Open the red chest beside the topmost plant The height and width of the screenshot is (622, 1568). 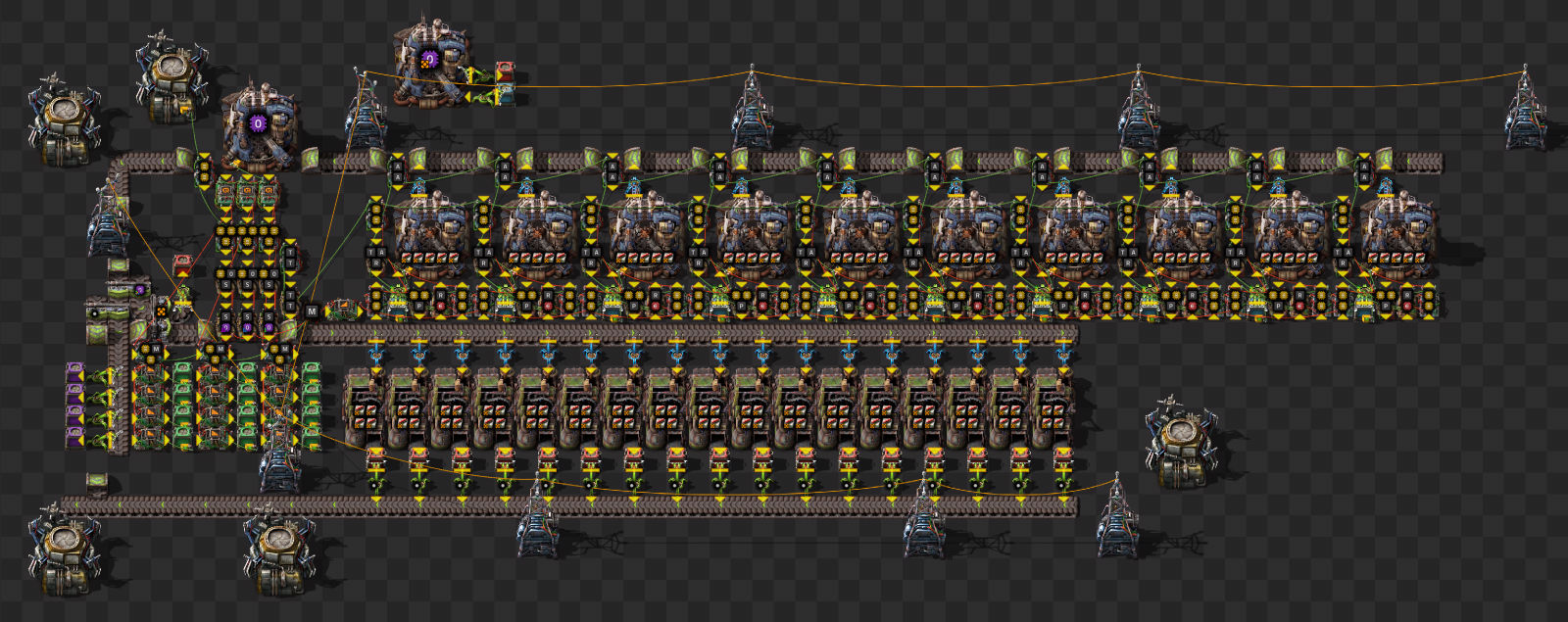505,72
